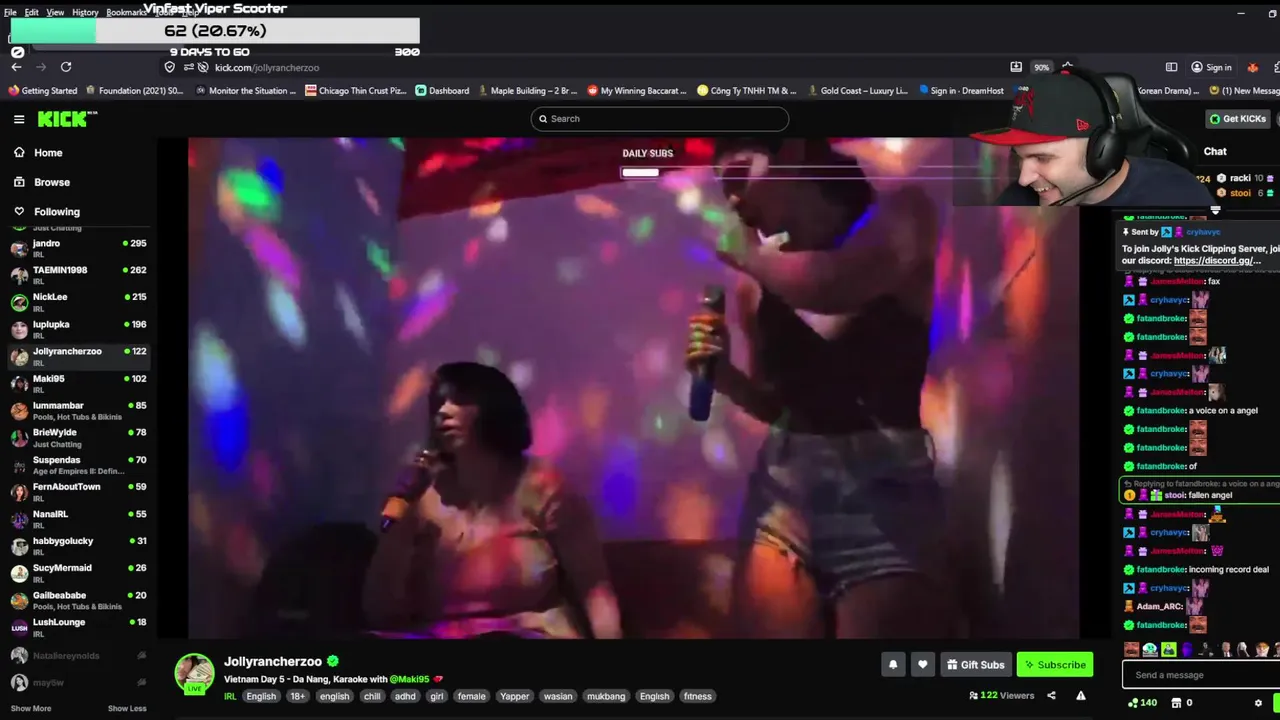Click the Kick Search field

pyautogui.click(x=660, y=119)
